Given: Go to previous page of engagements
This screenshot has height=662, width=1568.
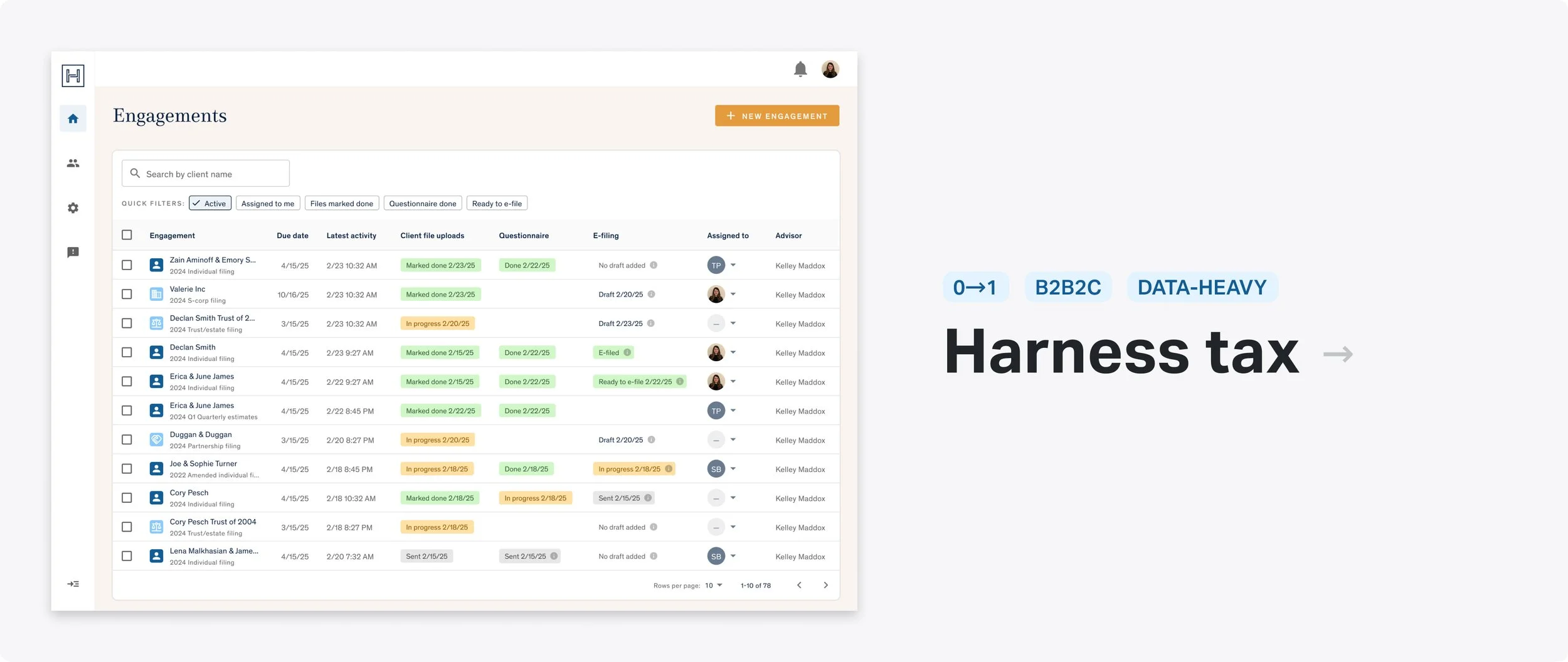Looking at the screenshot, I should pos(799,585).
